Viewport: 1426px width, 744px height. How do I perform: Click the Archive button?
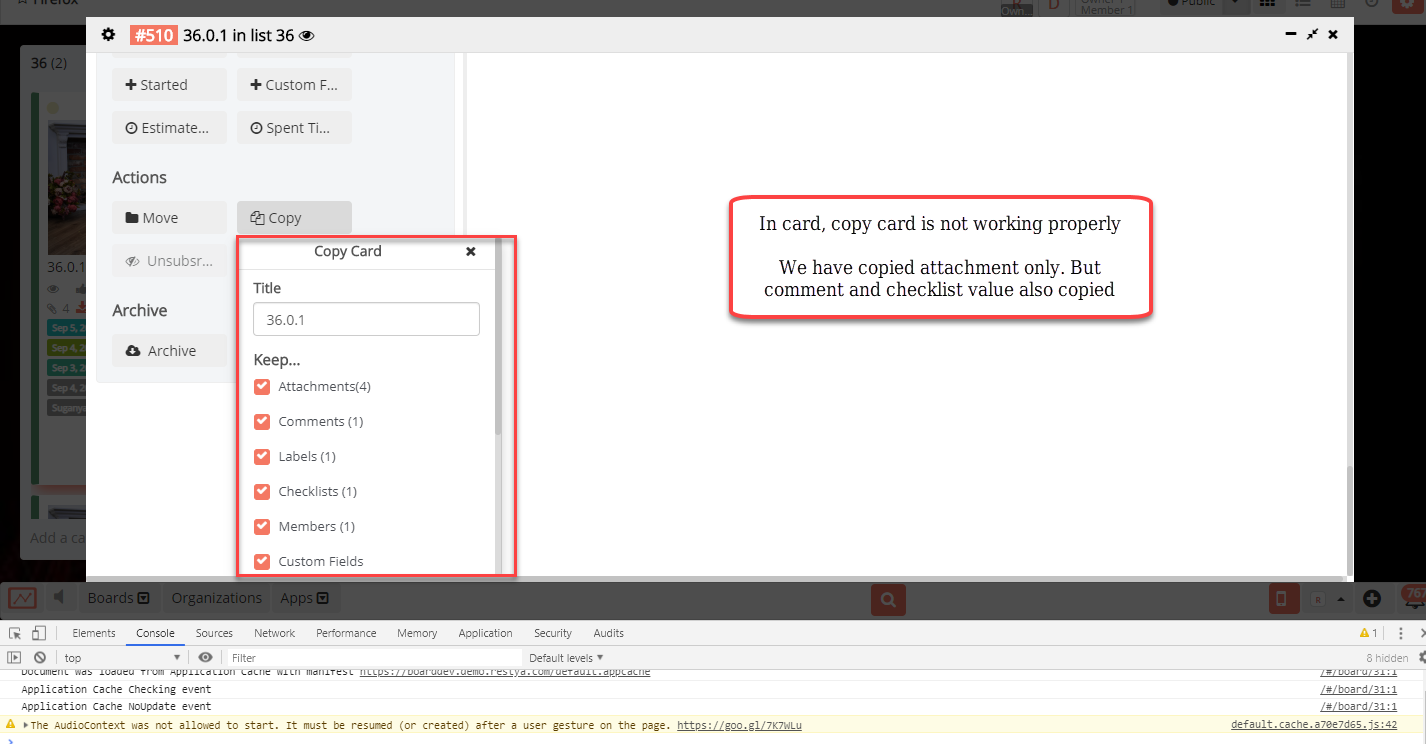169,350
